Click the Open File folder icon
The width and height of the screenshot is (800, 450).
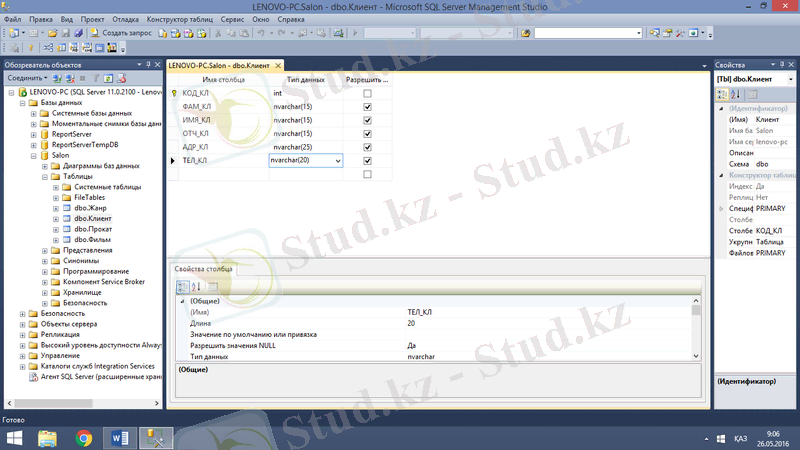coord(53,33)
